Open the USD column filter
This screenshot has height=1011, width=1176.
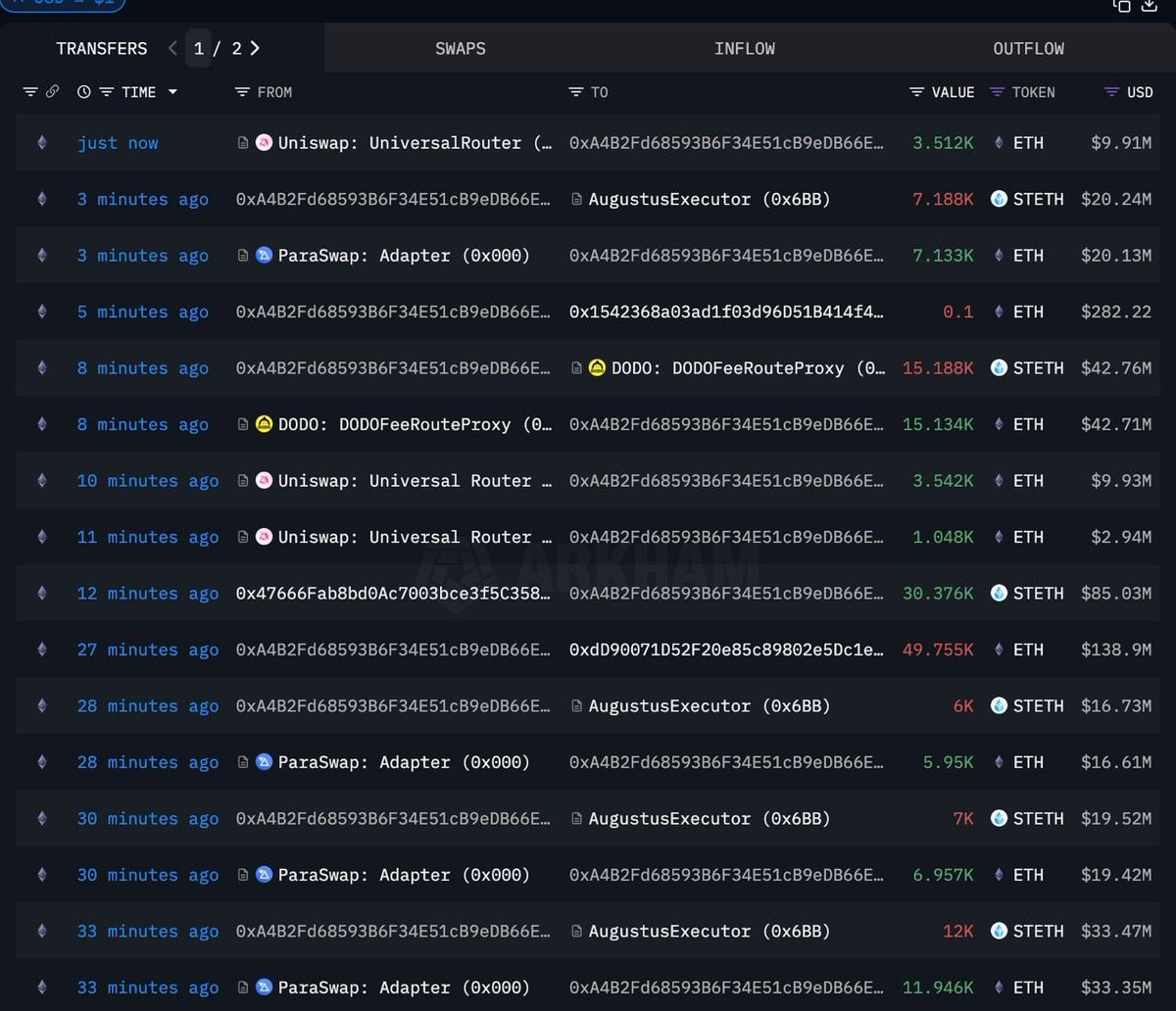tap(1111, 92)
